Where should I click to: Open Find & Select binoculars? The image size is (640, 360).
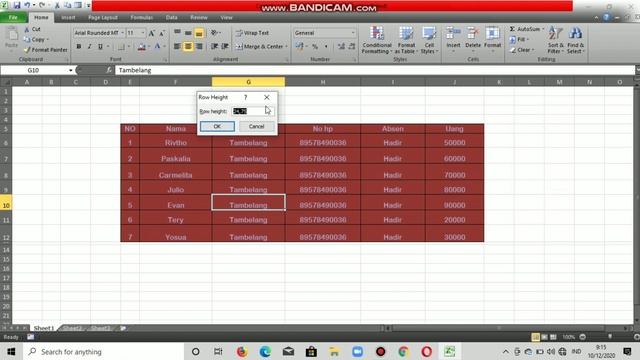(x=576, y=40)
